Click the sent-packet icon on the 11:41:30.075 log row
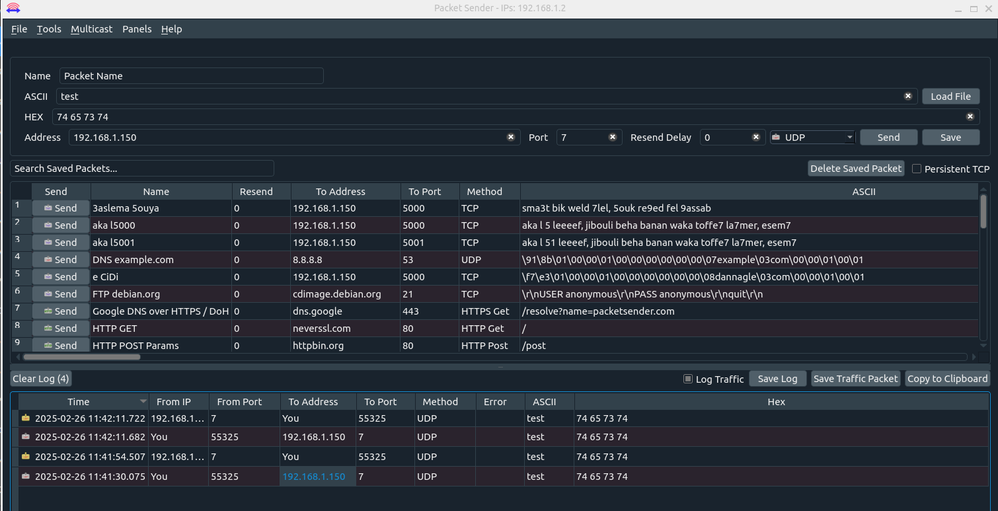Screen dimensions: 998x511 pyautogui.click(x=25, y=476)
